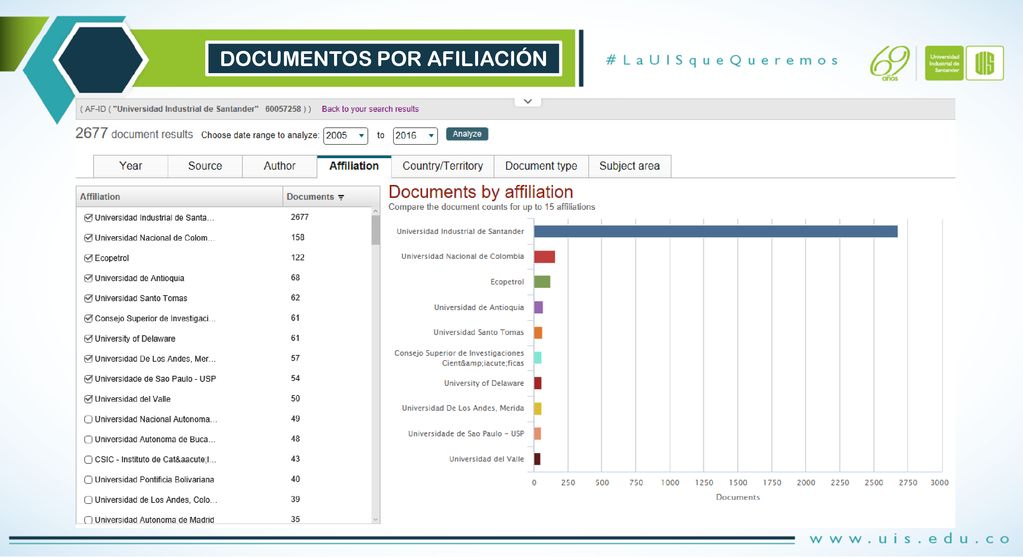The image size is (1023, 557).
Task: Click the dark red University of Delaware bar
Action: 538,384
